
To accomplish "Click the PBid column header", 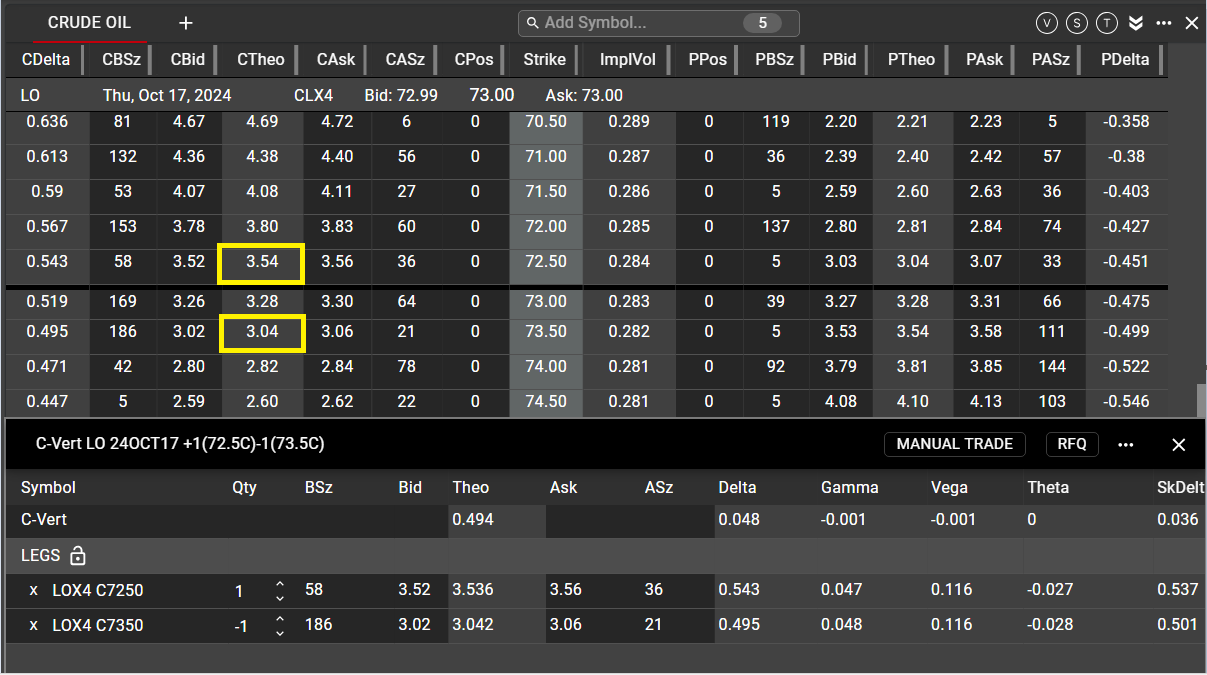I will tap(839, 59).
